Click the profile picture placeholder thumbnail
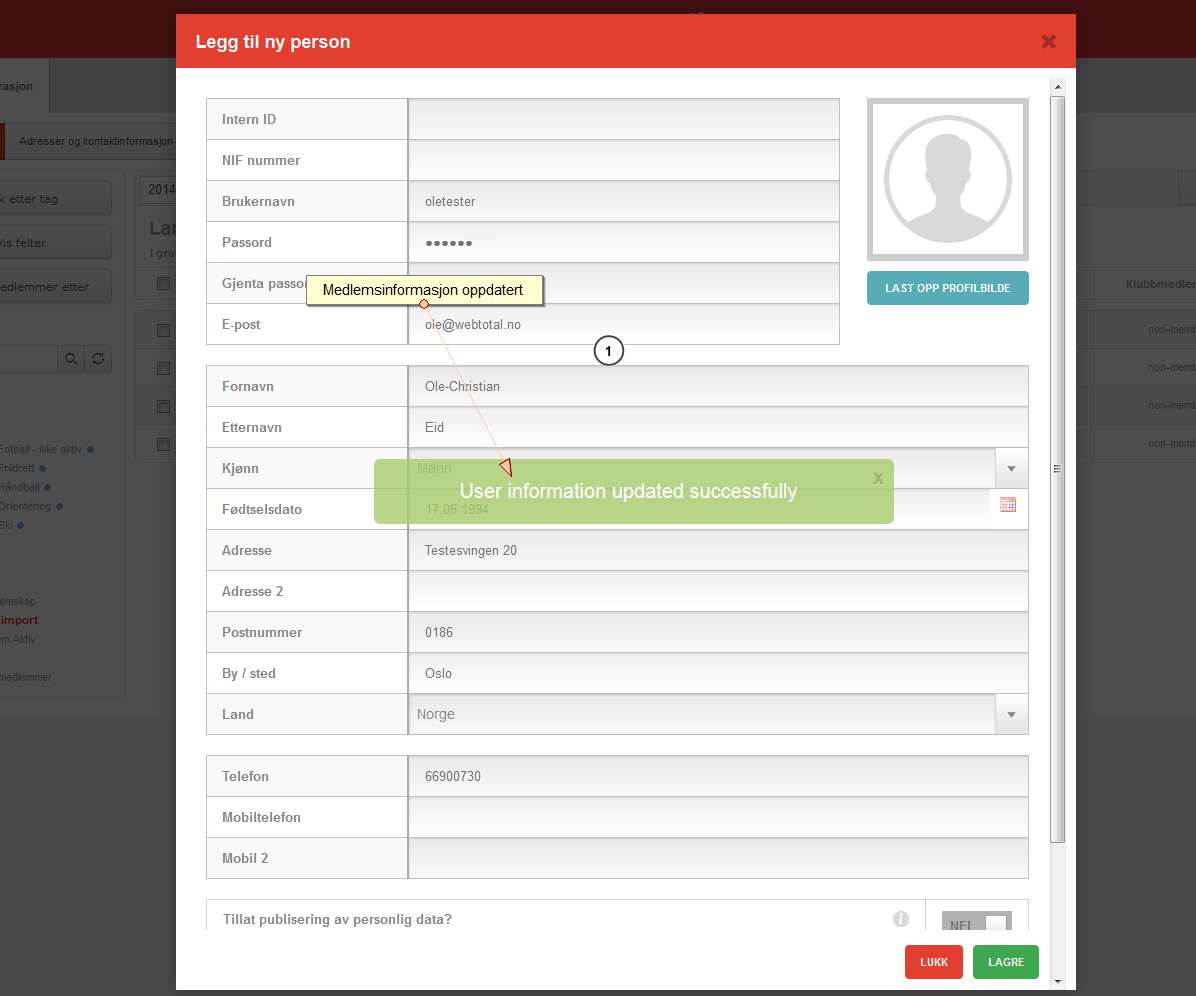This screenshot has width=1196, height=996. click(x=947, y=179)
